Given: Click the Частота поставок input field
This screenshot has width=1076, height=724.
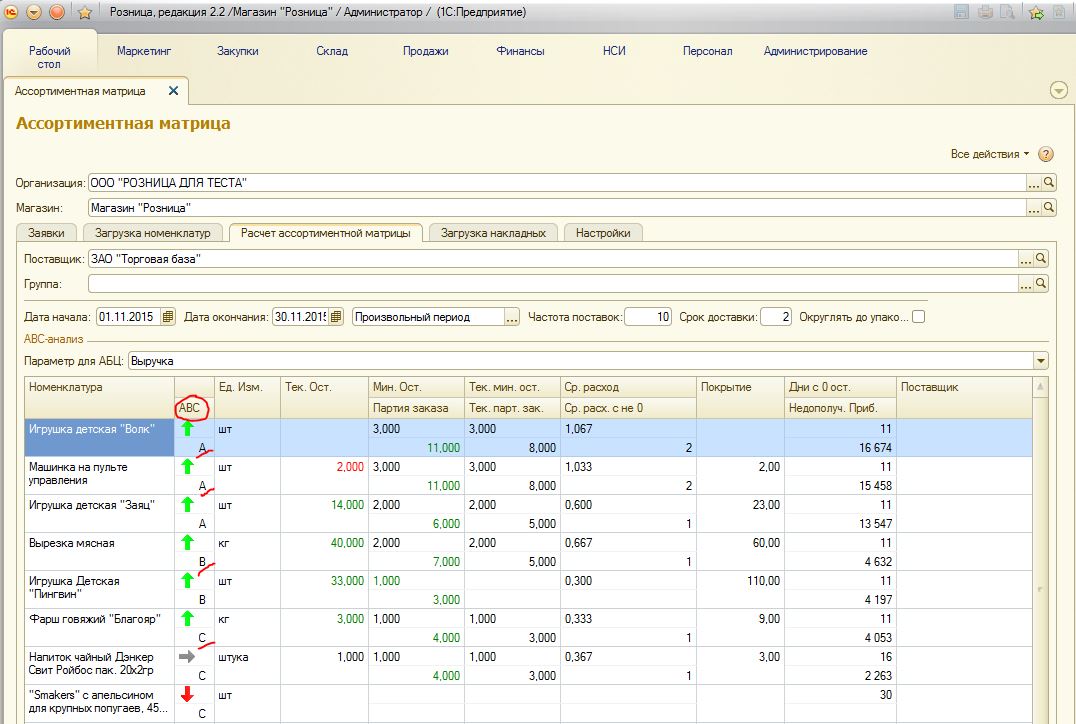Looking at the screenshot, I should (x=648, y=316).
